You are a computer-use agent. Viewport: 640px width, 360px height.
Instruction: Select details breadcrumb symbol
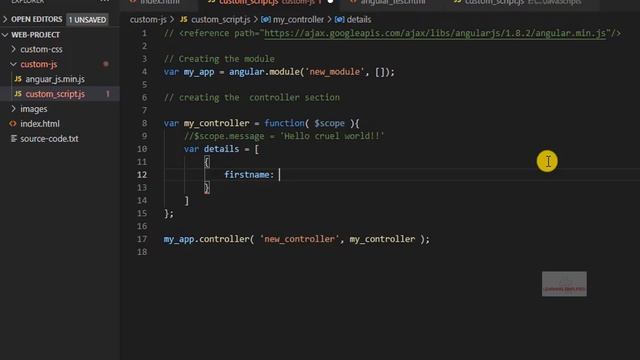click(x=359, y=20)
